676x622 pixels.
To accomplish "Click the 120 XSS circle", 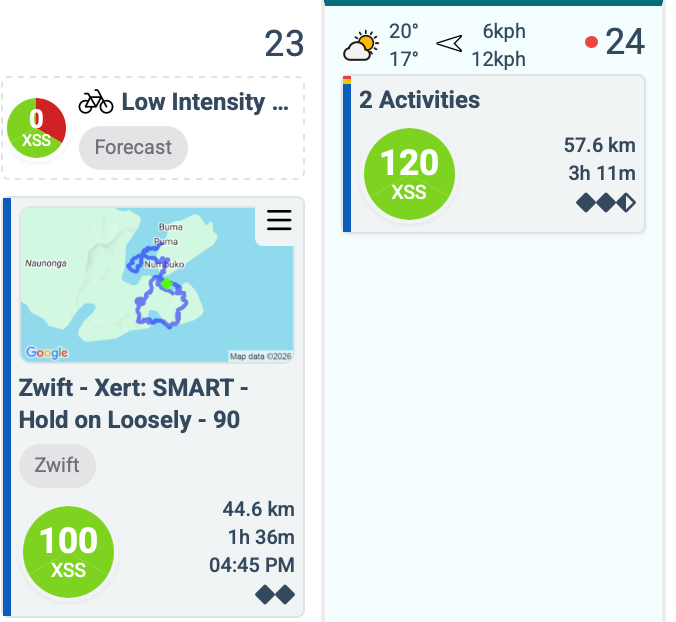I will click(409, 171).
